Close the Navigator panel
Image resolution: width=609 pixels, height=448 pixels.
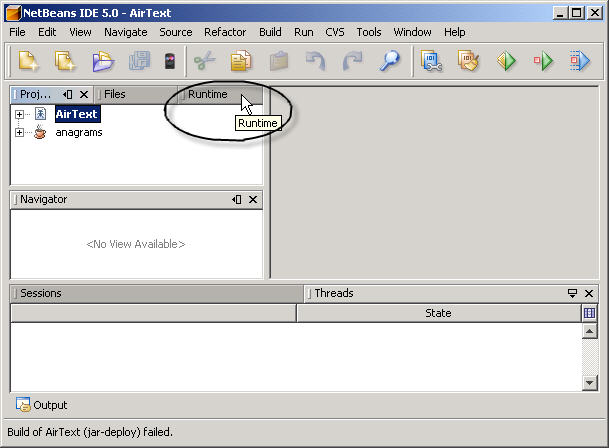tap(253, 199)
